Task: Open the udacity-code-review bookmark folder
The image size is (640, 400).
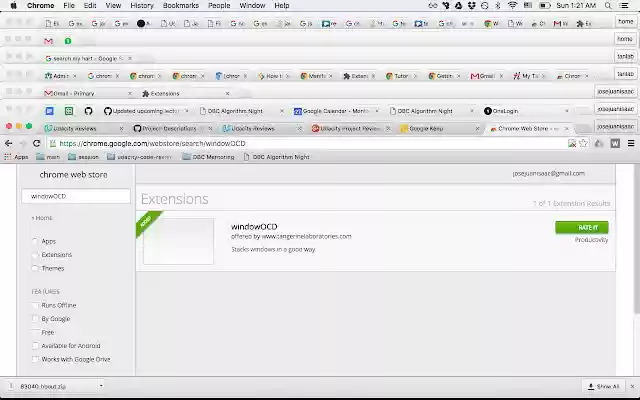Action: (139, 157)
